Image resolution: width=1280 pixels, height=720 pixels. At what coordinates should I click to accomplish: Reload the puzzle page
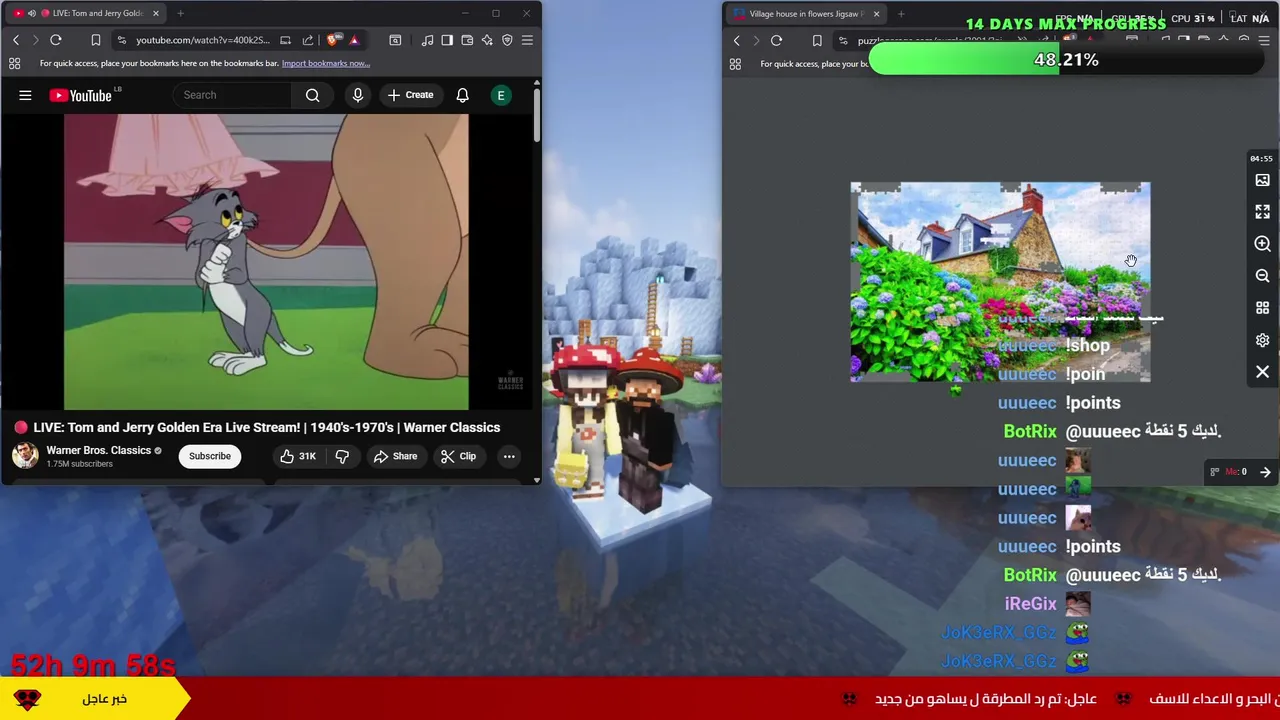tap(776, 41)
